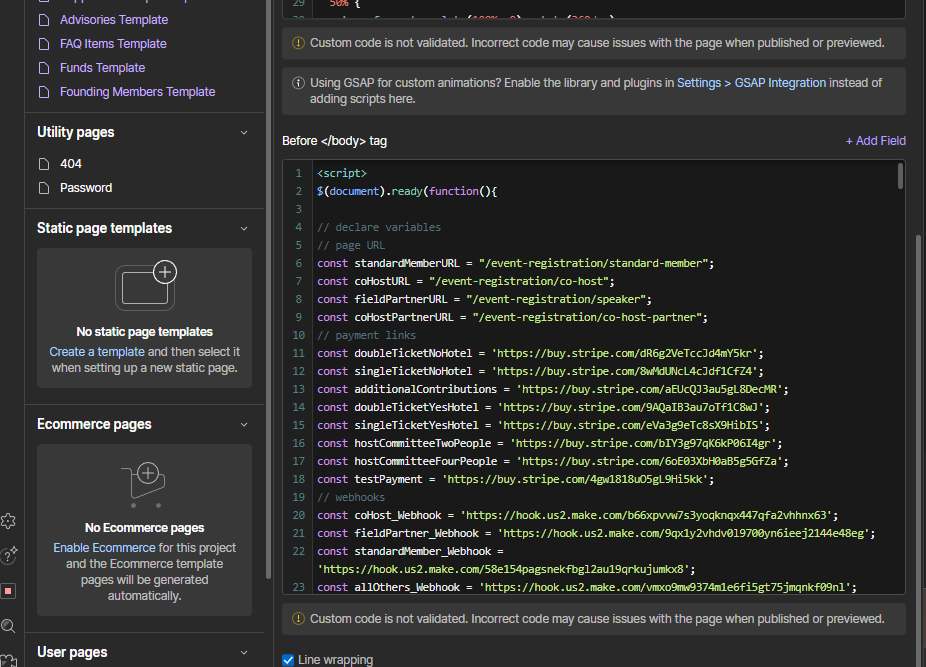This screenshot has width=926, height=667.
Task: Open the Advisories Template page
Action: (113, 20)
